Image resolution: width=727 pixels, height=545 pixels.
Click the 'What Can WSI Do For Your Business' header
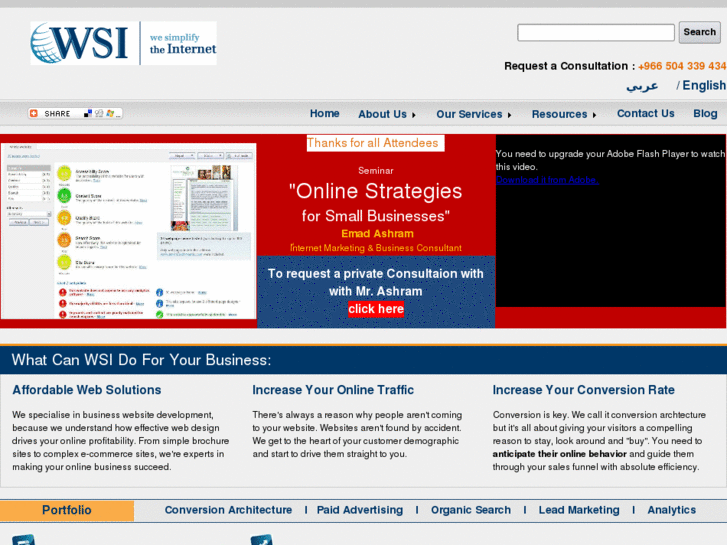(x=141, y=360)
